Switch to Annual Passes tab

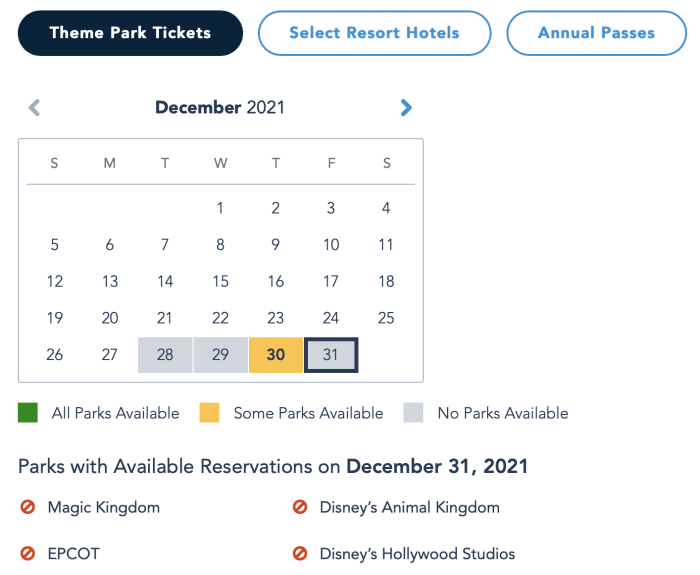coord(596,33)
